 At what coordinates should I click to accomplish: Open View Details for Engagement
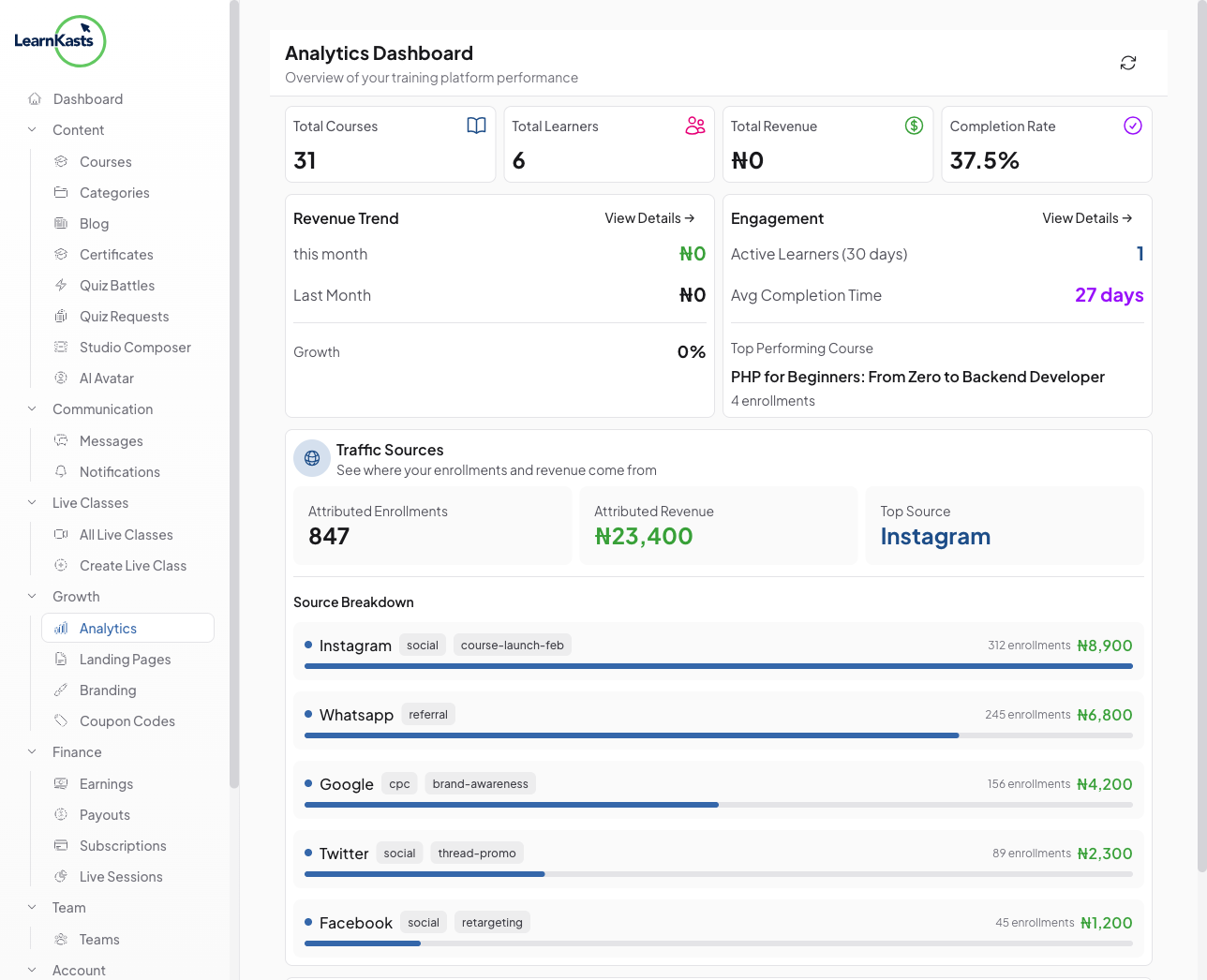point(1087,217)
